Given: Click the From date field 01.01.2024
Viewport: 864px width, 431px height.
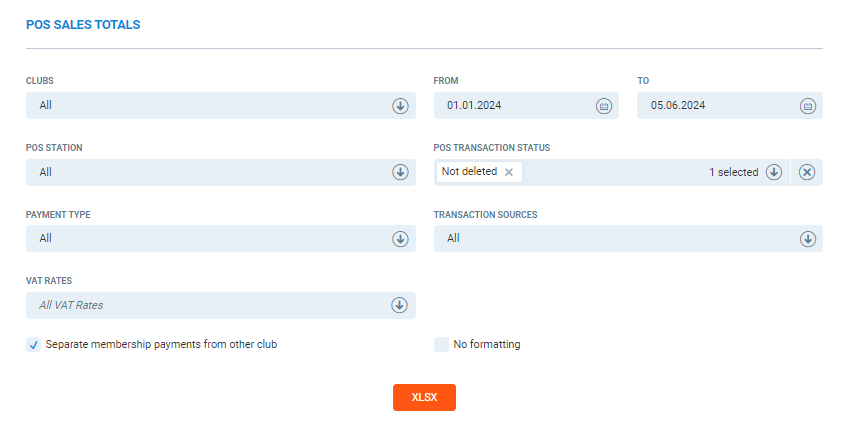Looking at the screenshot, I should 510,106.
